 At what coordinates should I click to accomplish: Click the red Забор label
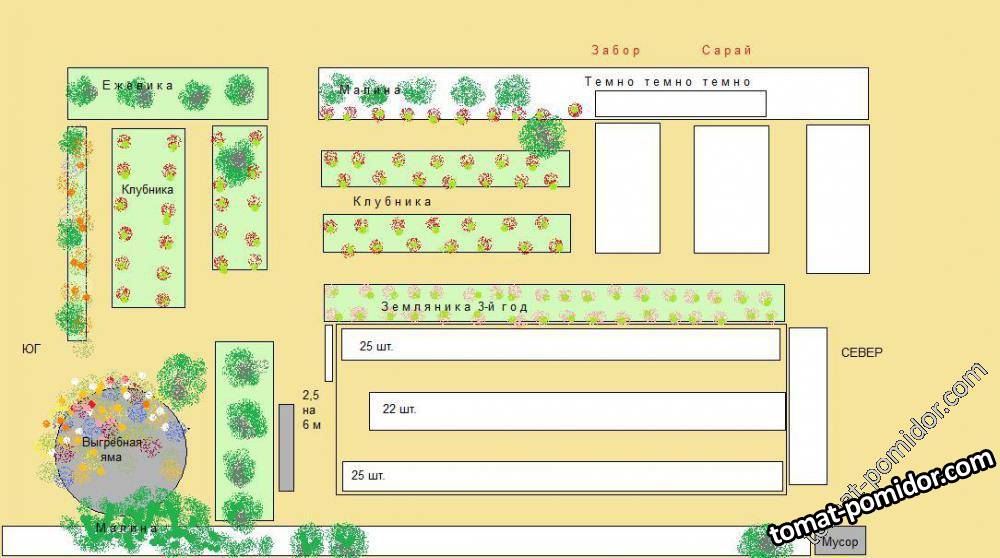click(615, 50)
